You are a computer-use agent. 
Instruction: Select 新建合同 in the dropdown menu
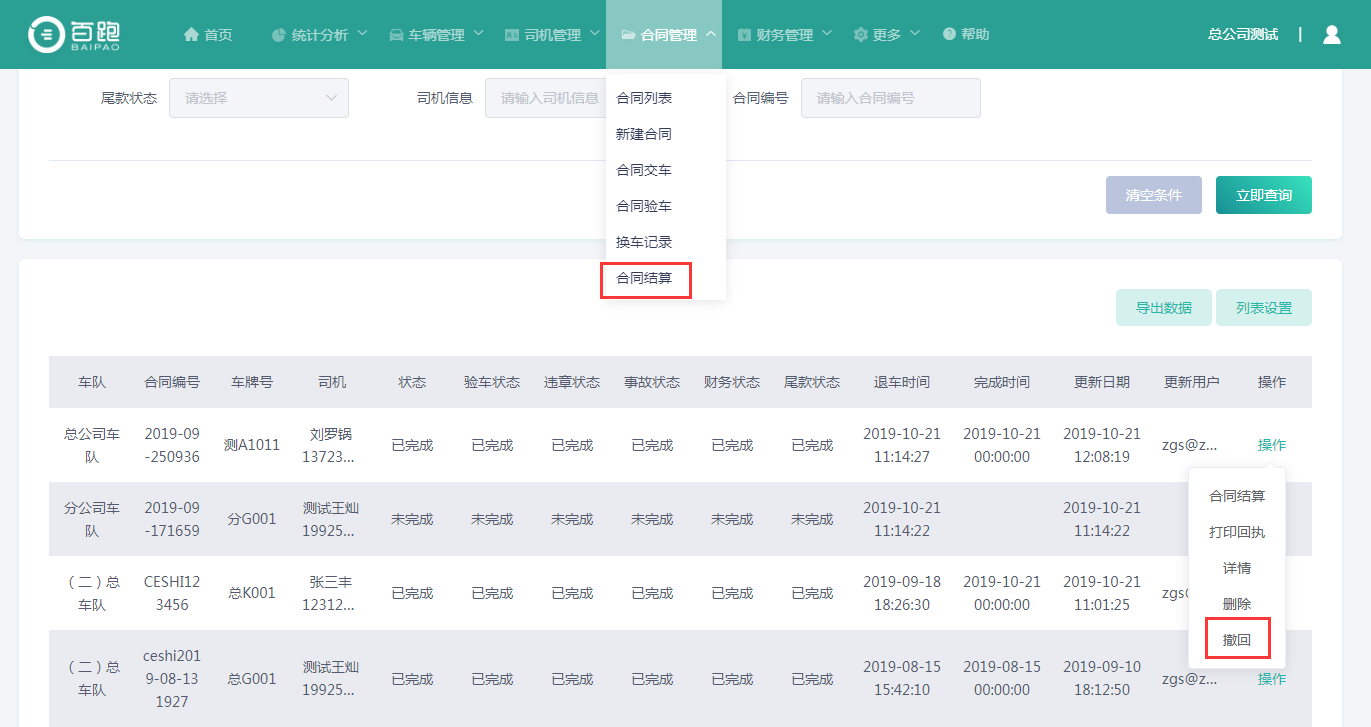[644, 134]
